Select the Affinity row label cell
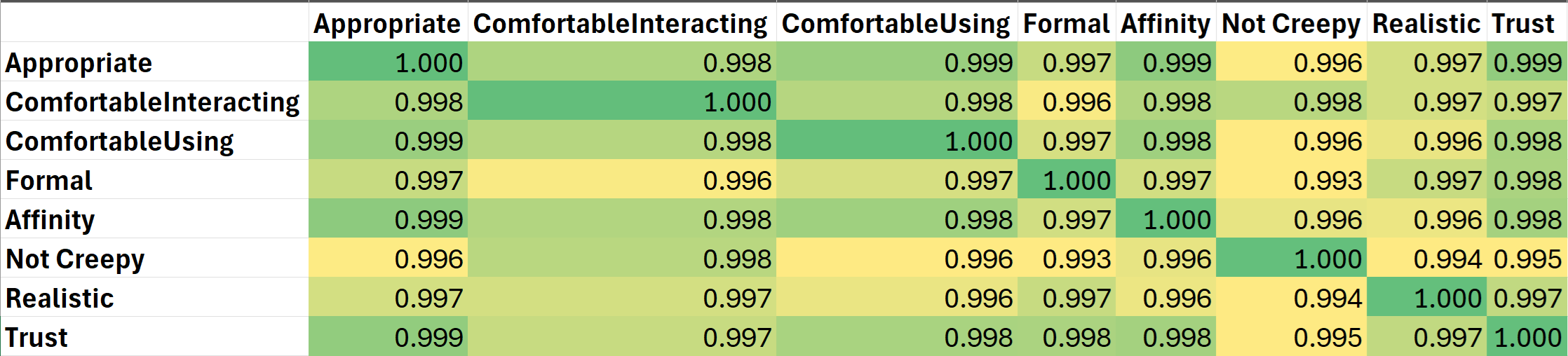 tap(154, 219)
